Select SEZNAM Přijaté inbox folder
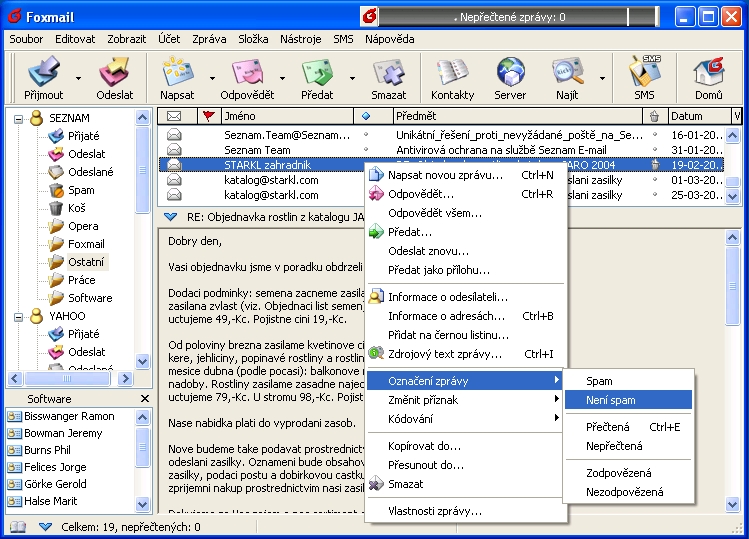749x539 pixels. pos(84,136)
